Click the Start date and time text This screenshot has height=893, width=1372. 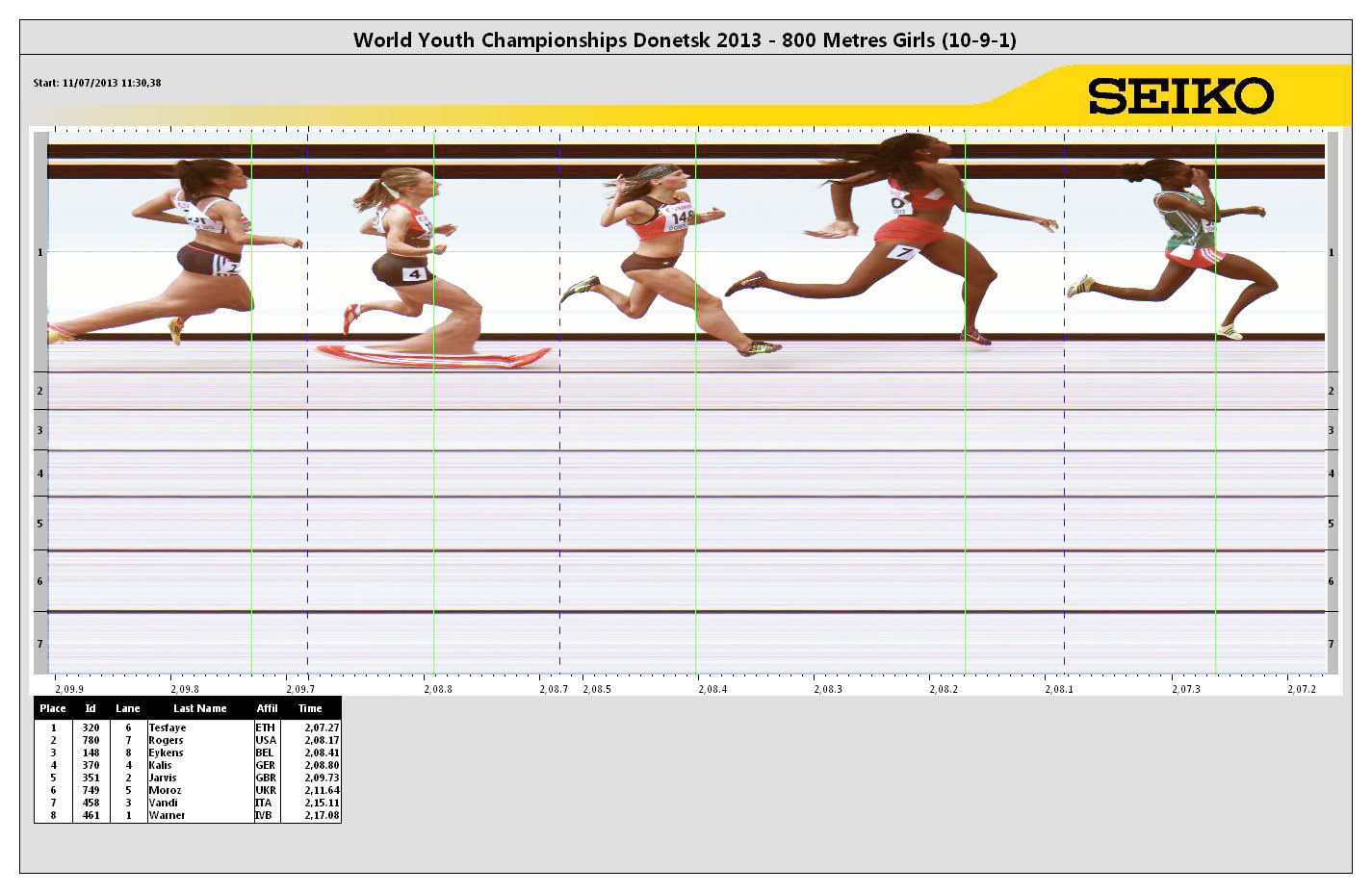coord(97,83)
